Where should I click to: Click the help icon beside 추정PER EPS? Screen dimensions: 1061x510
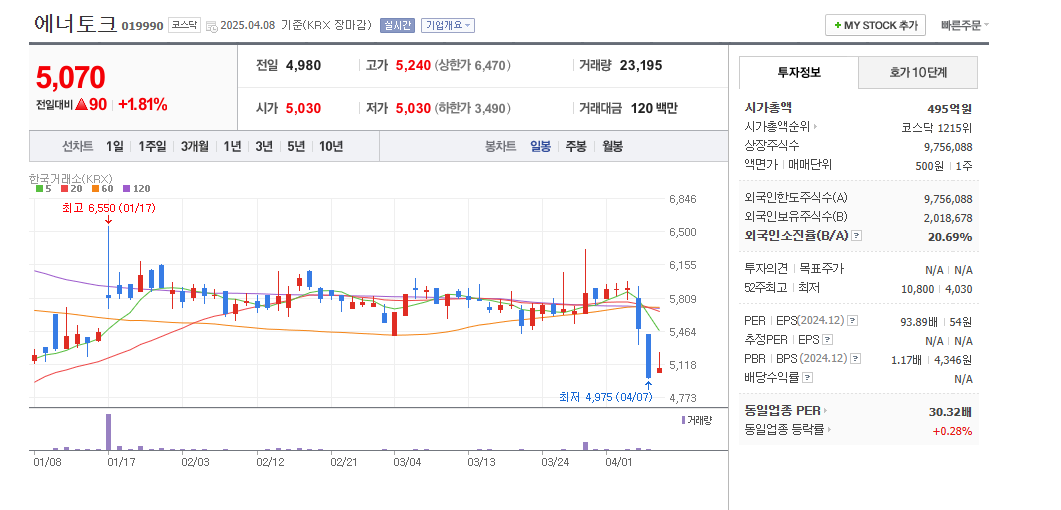point(828,340)
